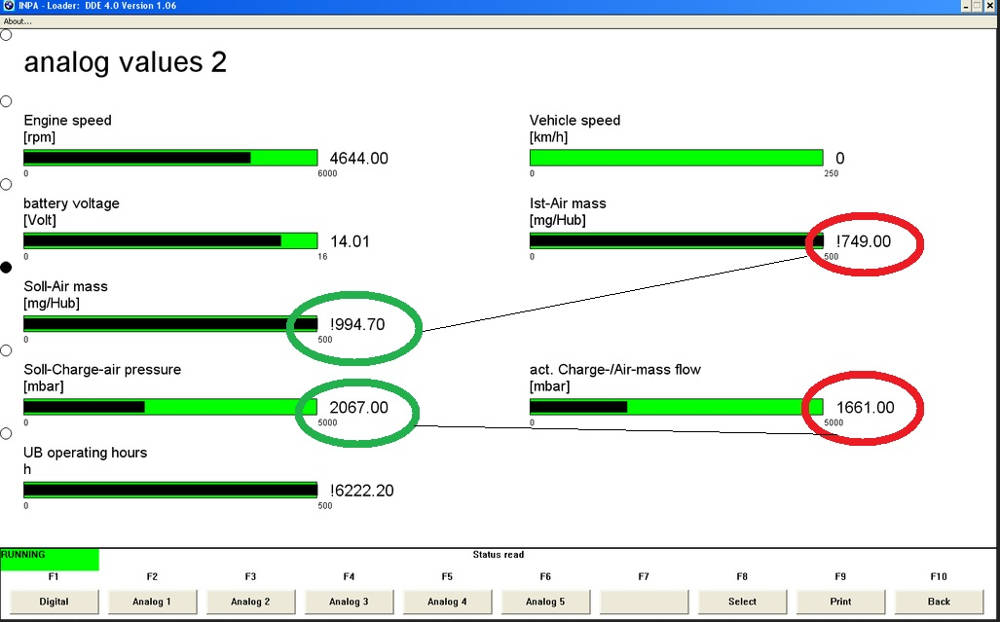The image size is (1000, 622).
Task: Open the About... menu
Action: point(18,21)
